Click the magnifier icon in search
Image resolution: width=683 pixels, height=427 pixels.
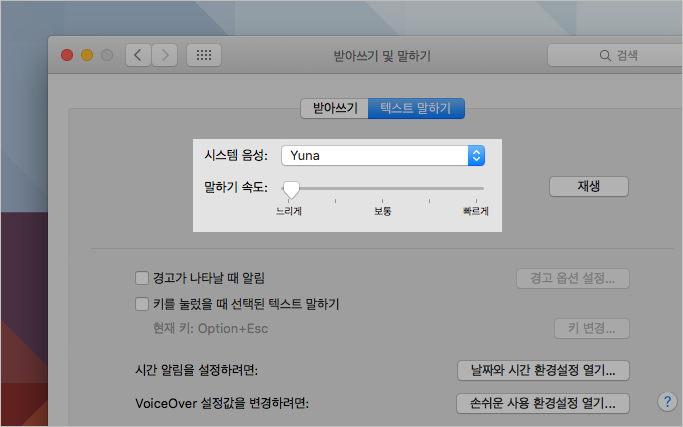[x=605, y=56]
